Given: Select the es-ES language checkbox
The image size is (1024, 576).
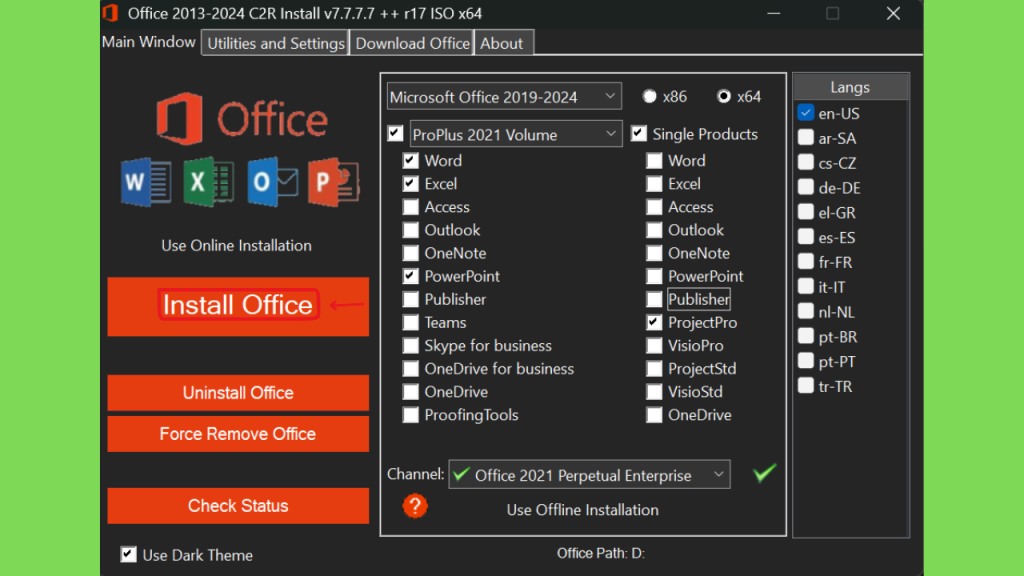Looking at the screenshot, I should tap(806, 237).
